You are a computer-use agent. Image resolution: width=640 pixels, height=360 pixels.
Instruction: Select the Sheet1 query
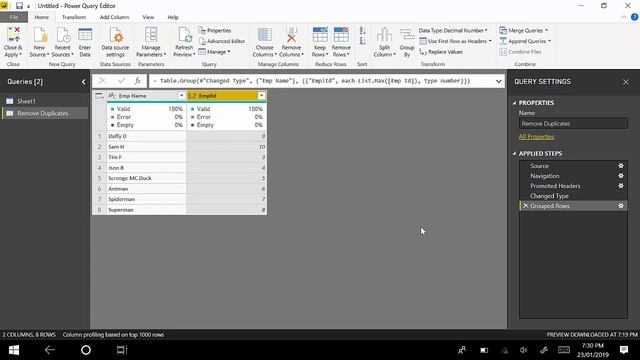pos(45,101)
